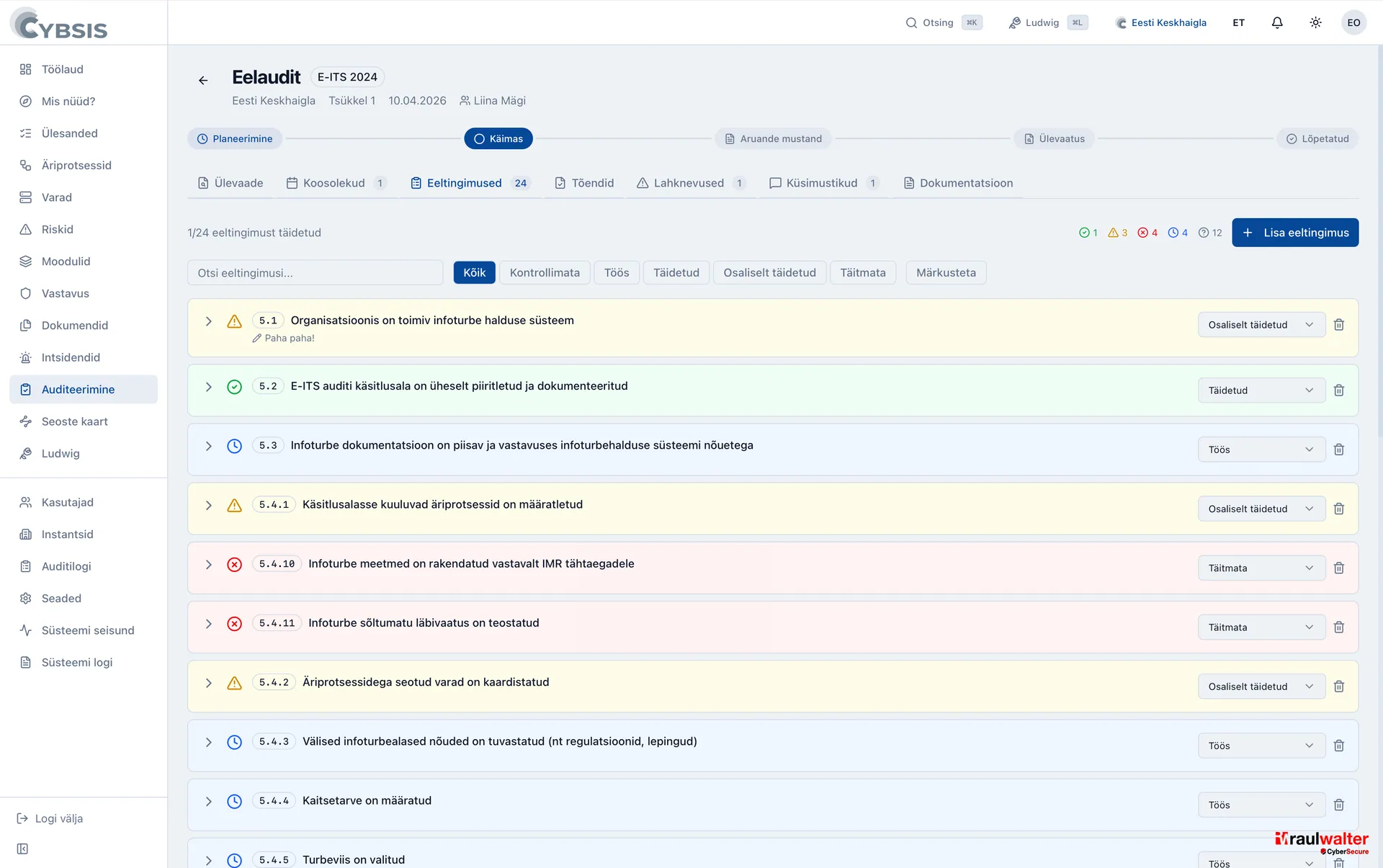This screenshot has width=1383, height=868.
Task: Open Töölaud in the sidebar
Action: point(84,69)
